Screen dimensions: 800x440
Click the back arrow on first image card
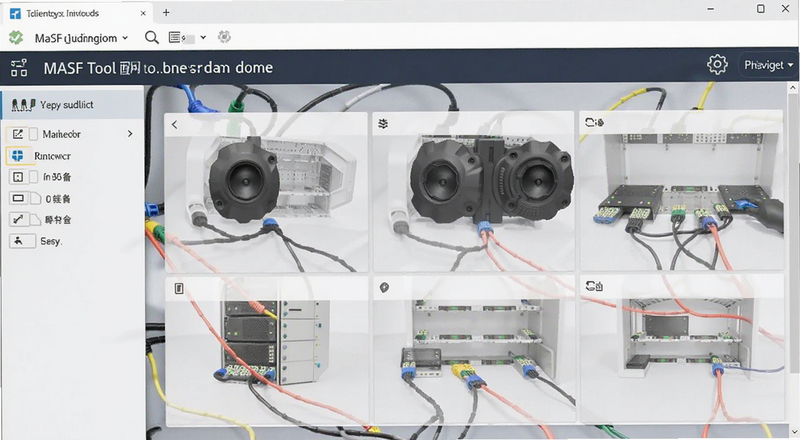pos(174,125)
